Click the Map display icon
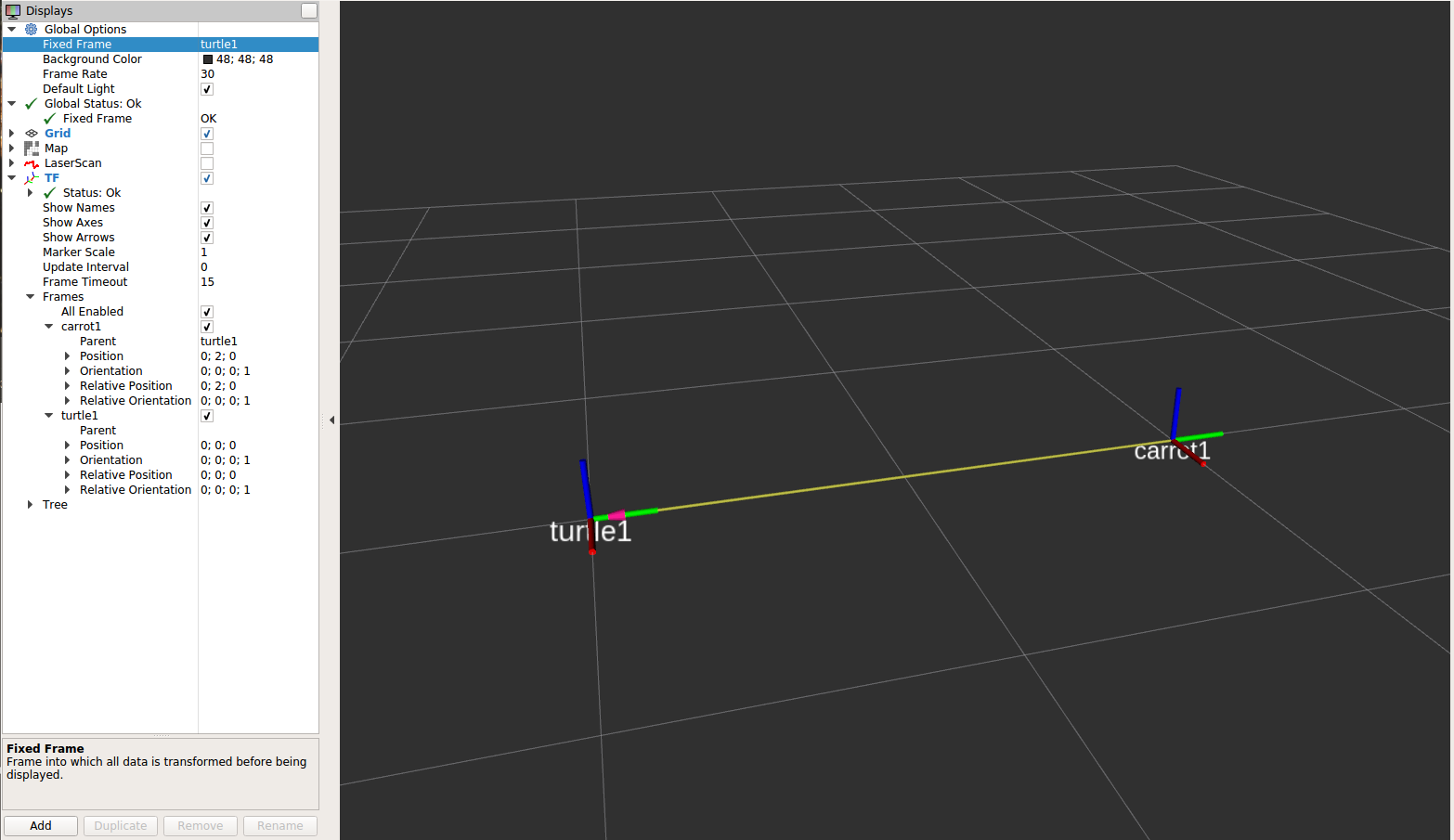This screenshot has width=1454, height=840. pyautogui.click(x=32, y=149)
